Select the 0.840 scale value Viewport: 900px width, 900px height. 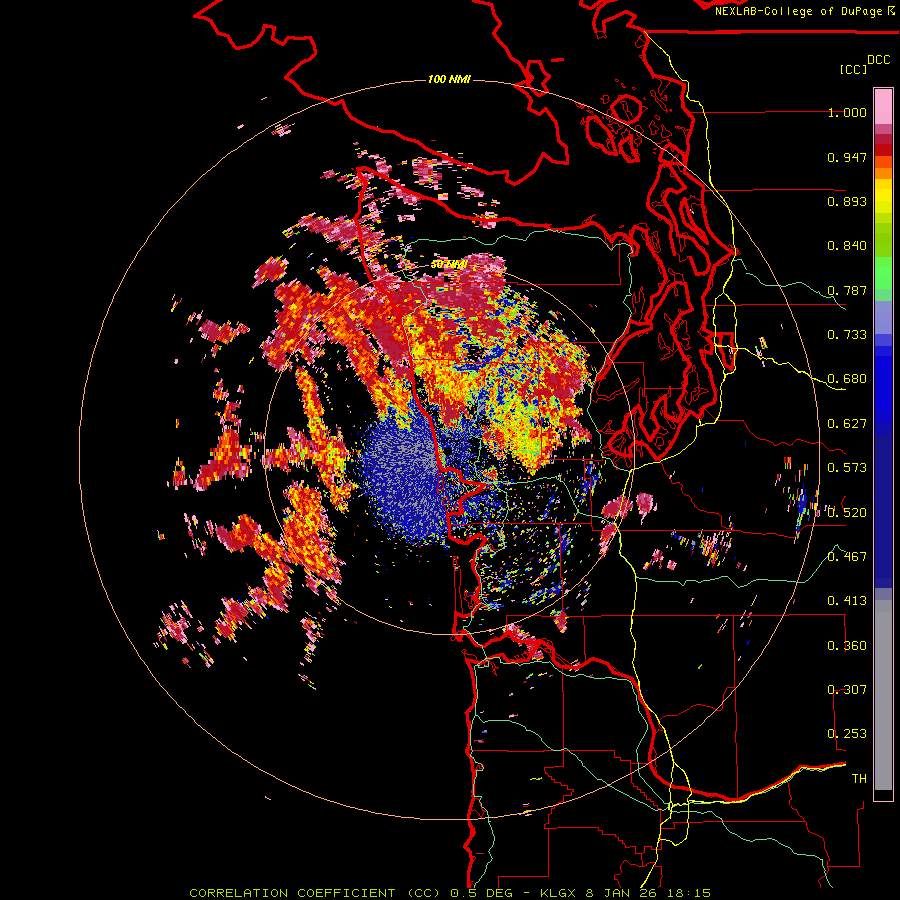point(847,246)
